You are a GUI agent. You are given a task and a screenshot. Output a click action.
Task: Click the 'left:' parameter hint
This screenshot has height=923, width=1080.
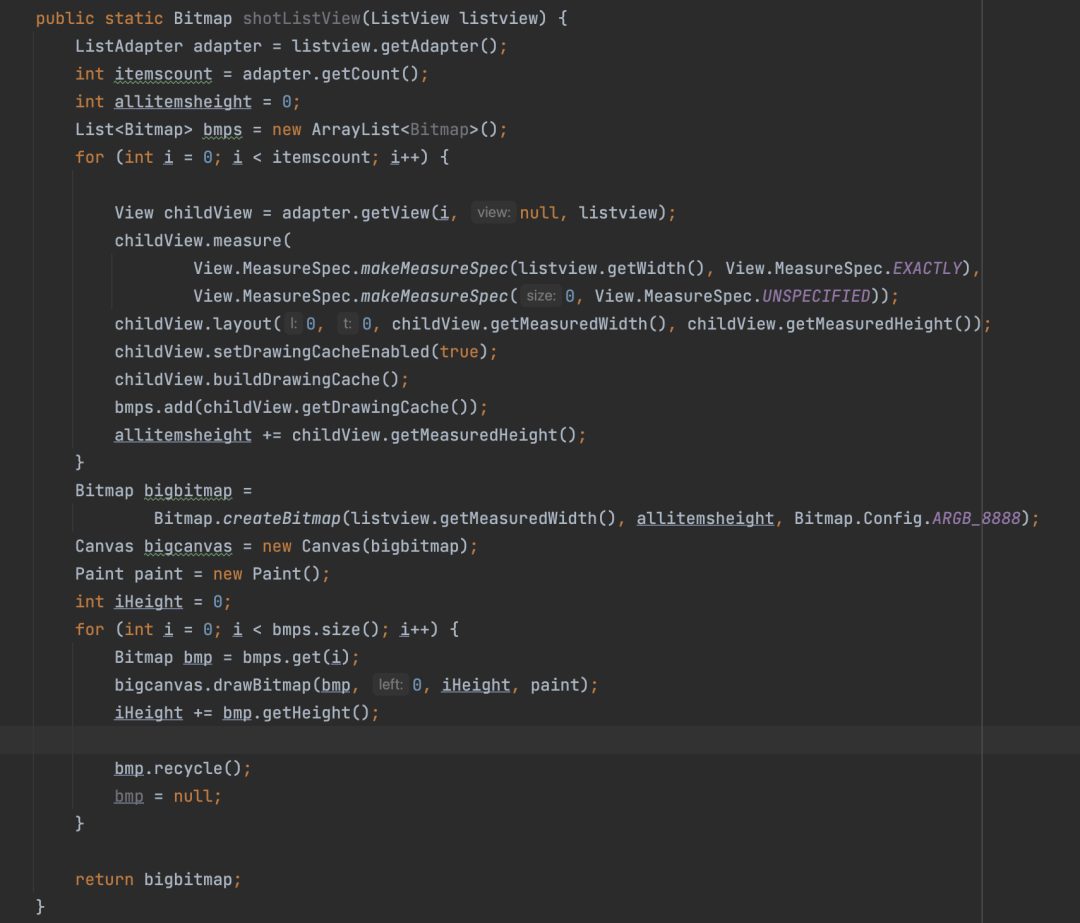pyautogui.click(x=390, y=685)
